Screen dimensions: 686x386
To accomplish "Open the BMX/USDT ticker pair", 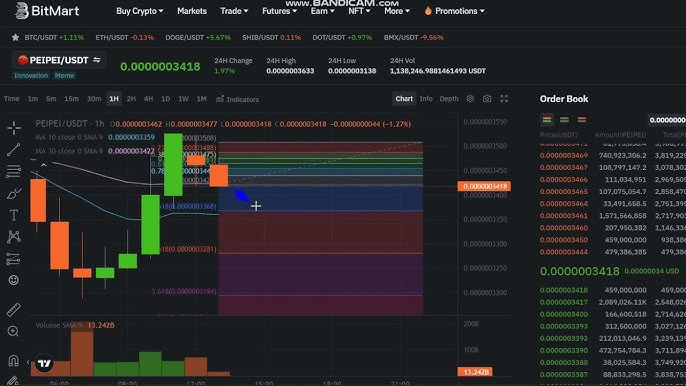I will [x=413, y=38].
